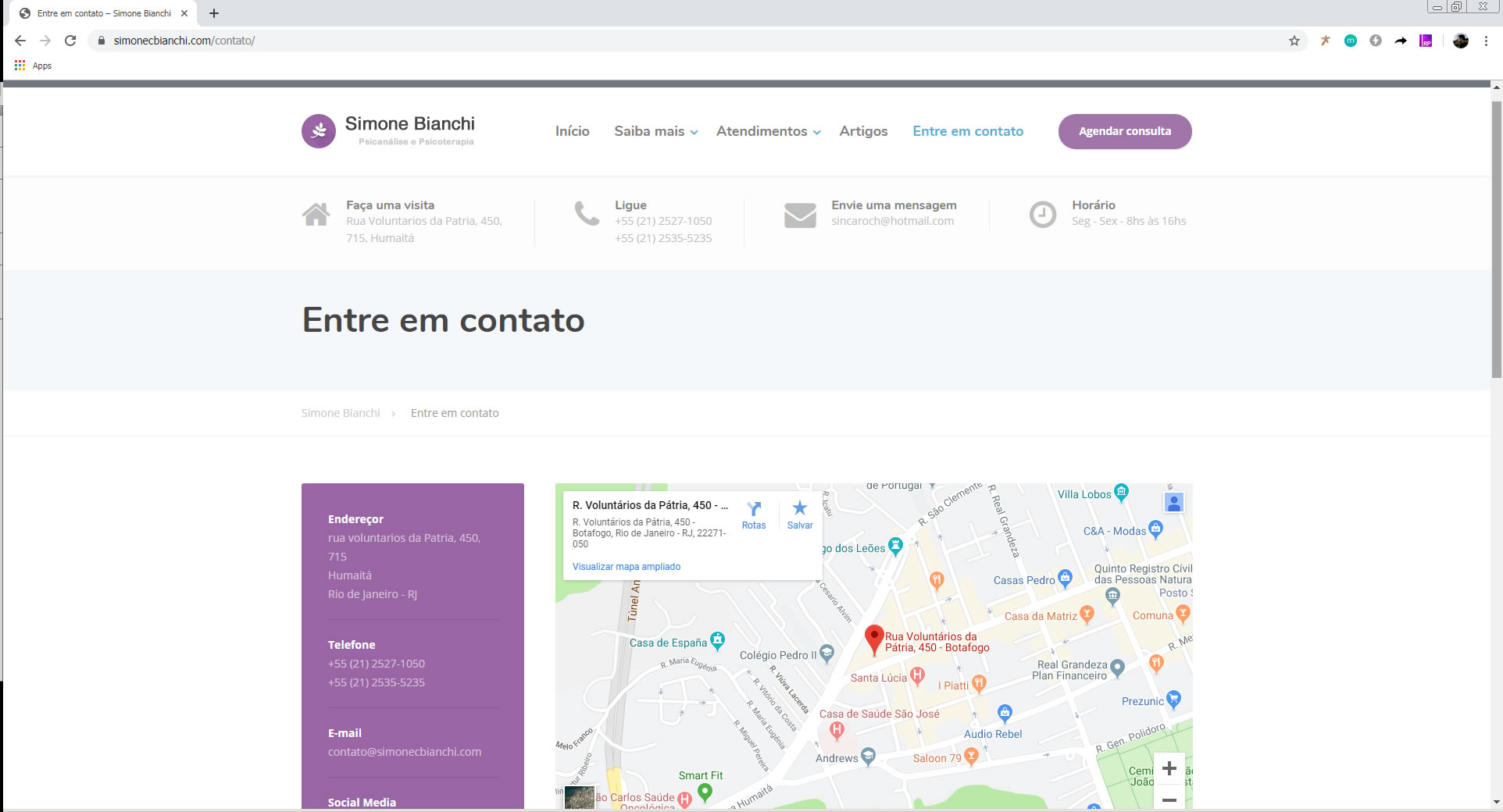Click the house icon beside Faça uma visita
The height and width of the screenshot is (812, 1503).
point(316,215)
